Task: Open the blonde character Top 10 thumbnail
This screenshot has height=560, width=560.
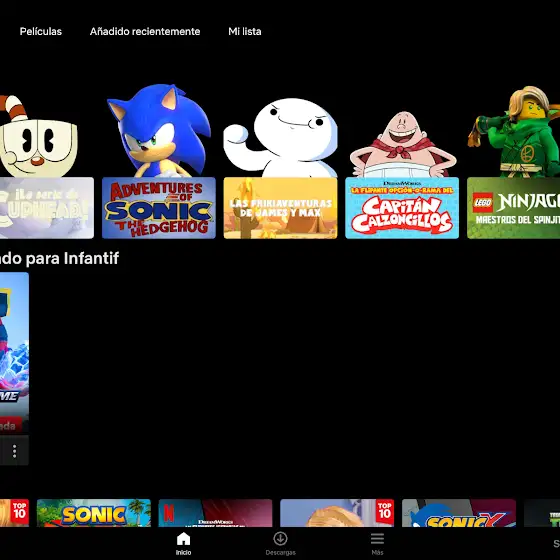Action: click(x=337, y=513)
